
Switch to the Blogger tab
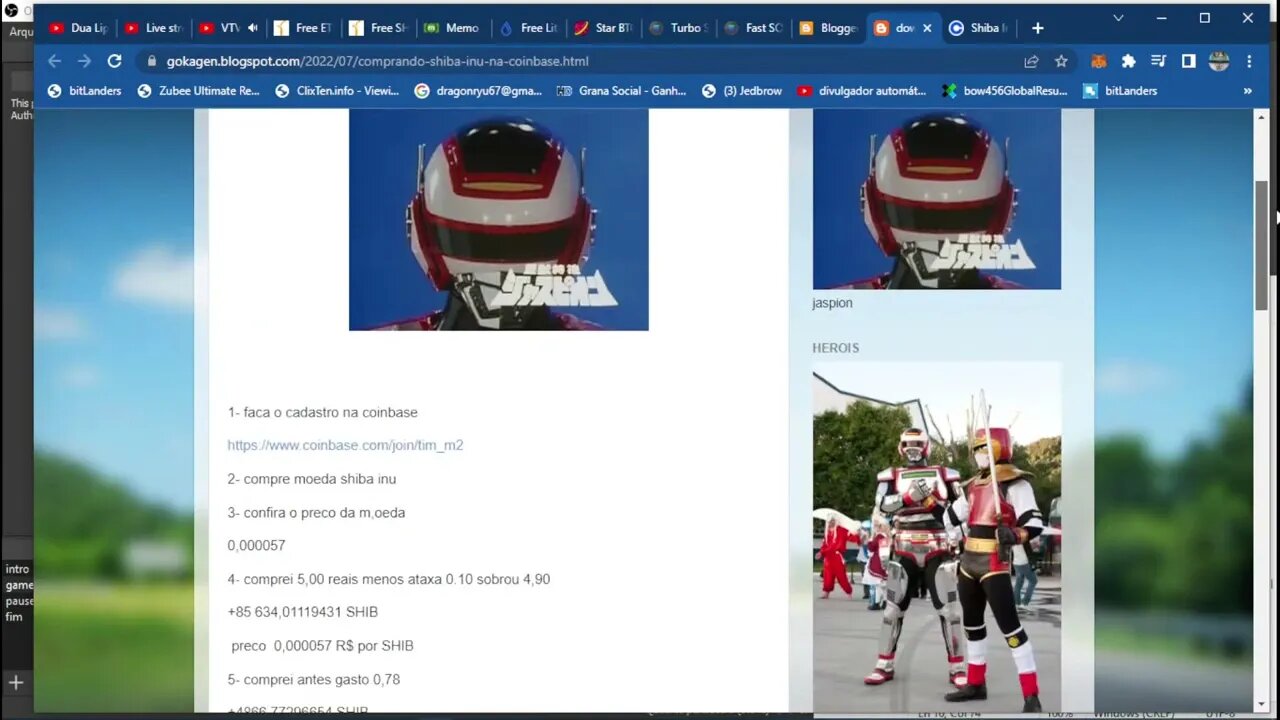[828, 28]
